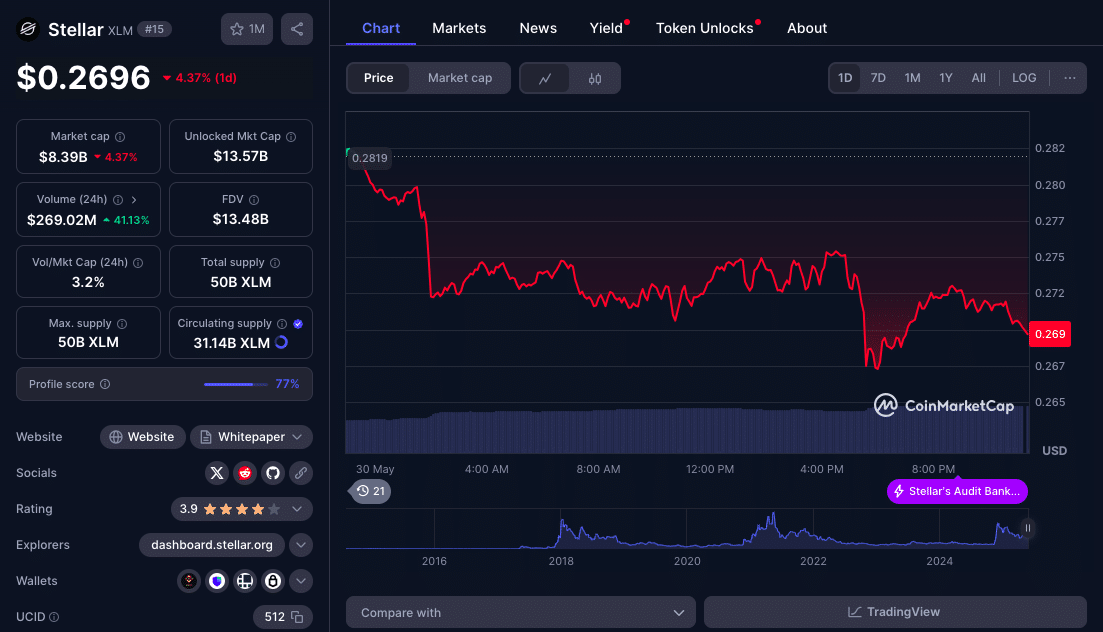Click the padlock wallet icon
1103x632 pixels.
point(273,581)
